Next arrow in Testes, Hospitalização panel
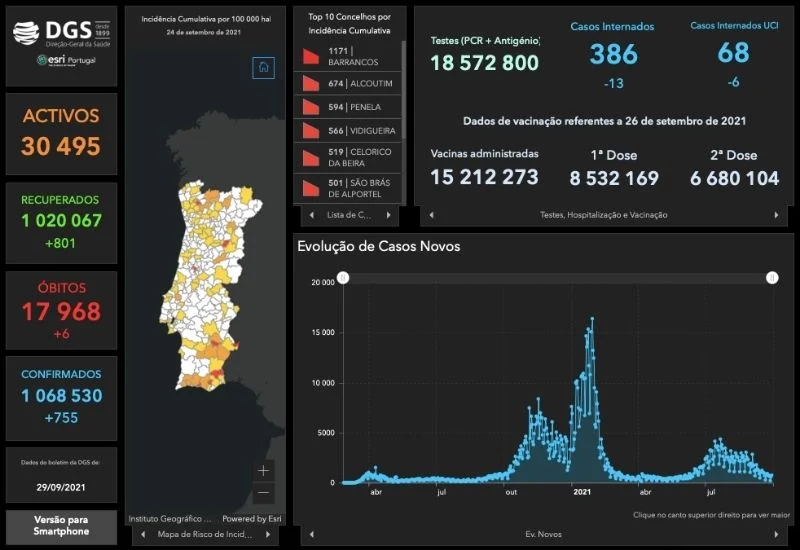 (777, 215)
